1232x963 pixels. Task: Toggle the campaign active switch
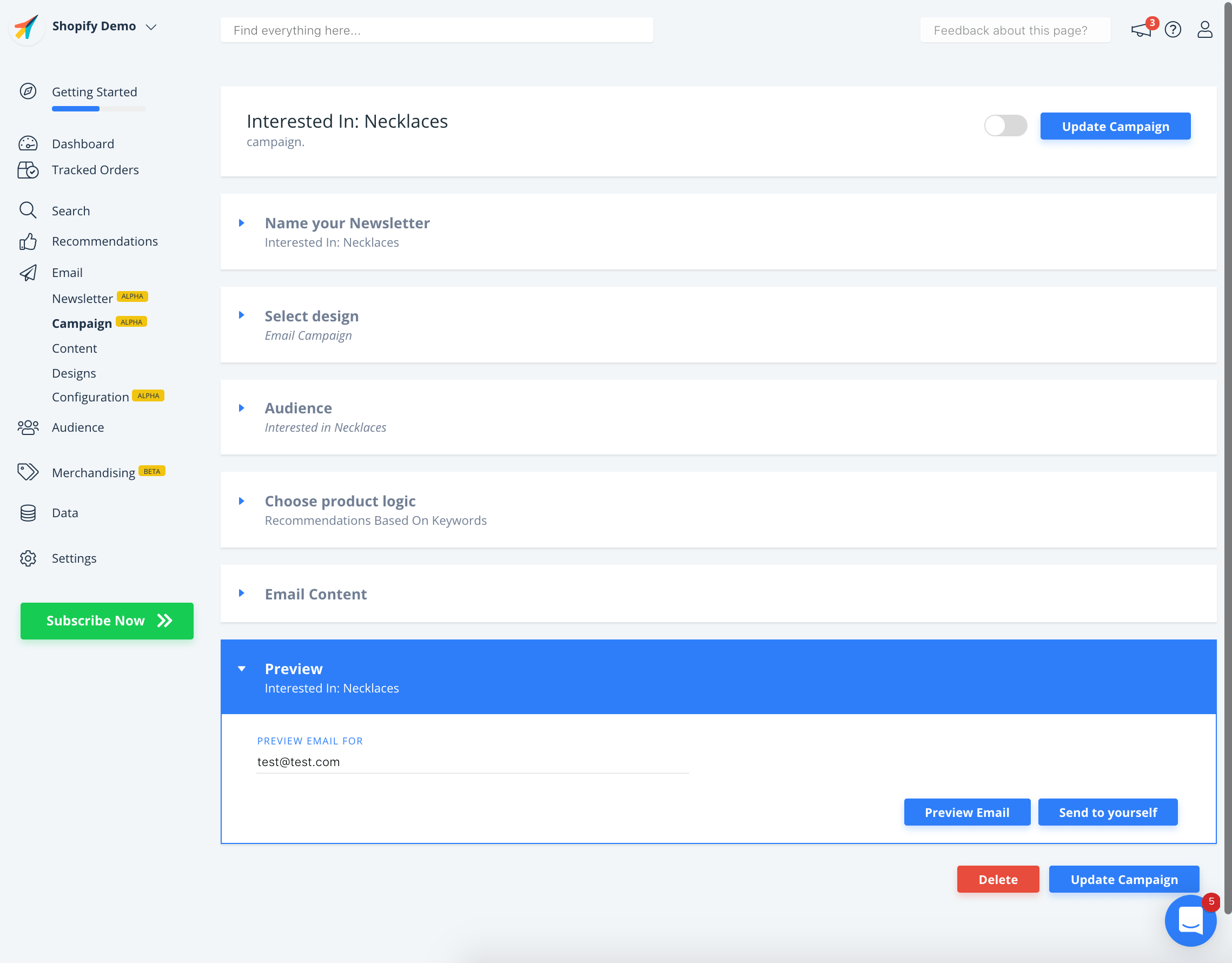pos(1005,126)
